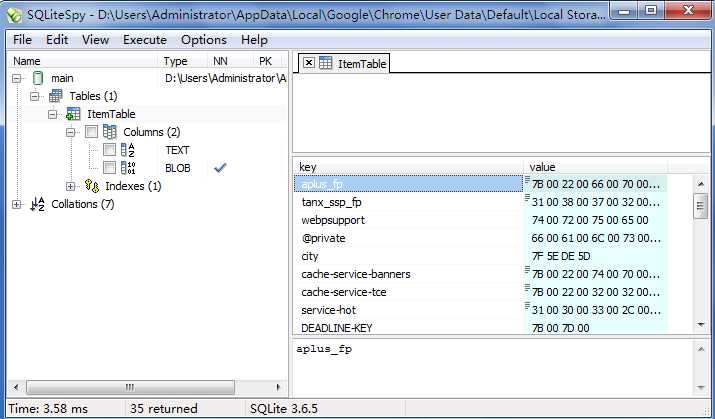Open the Edit menu
Screen dimensions: 715x419
(x=57, y=40)
